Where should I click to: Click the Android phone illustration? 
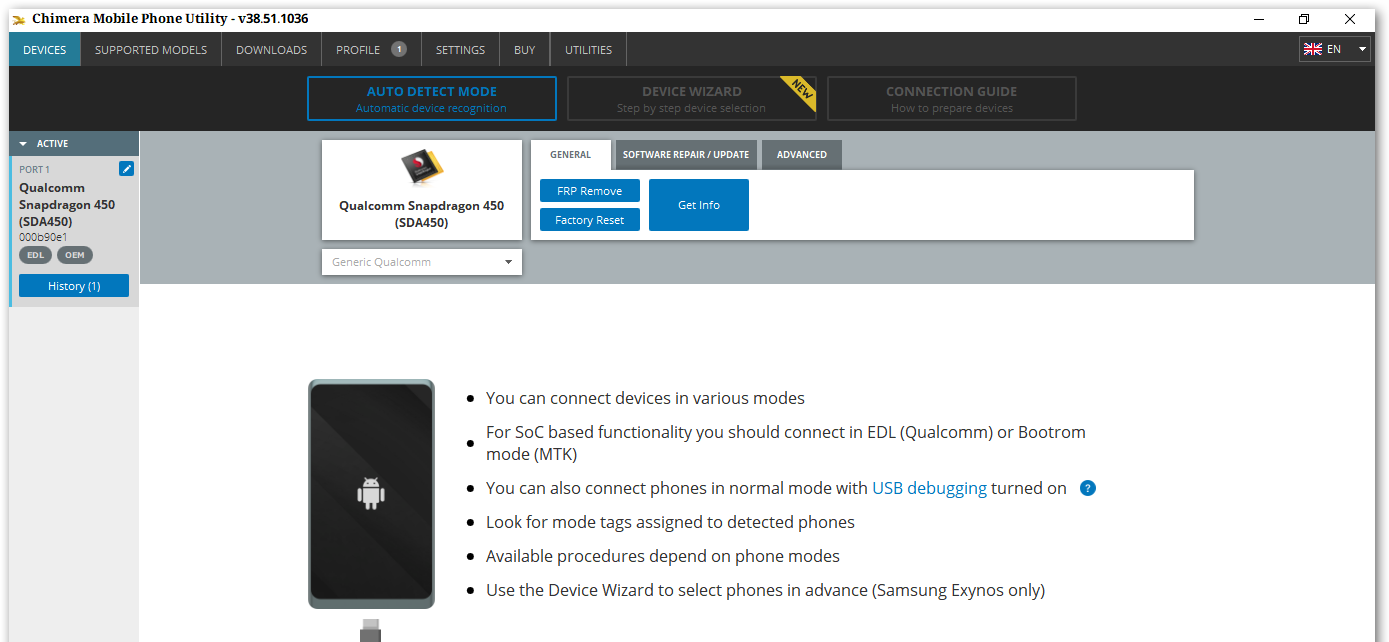[371, 494]
